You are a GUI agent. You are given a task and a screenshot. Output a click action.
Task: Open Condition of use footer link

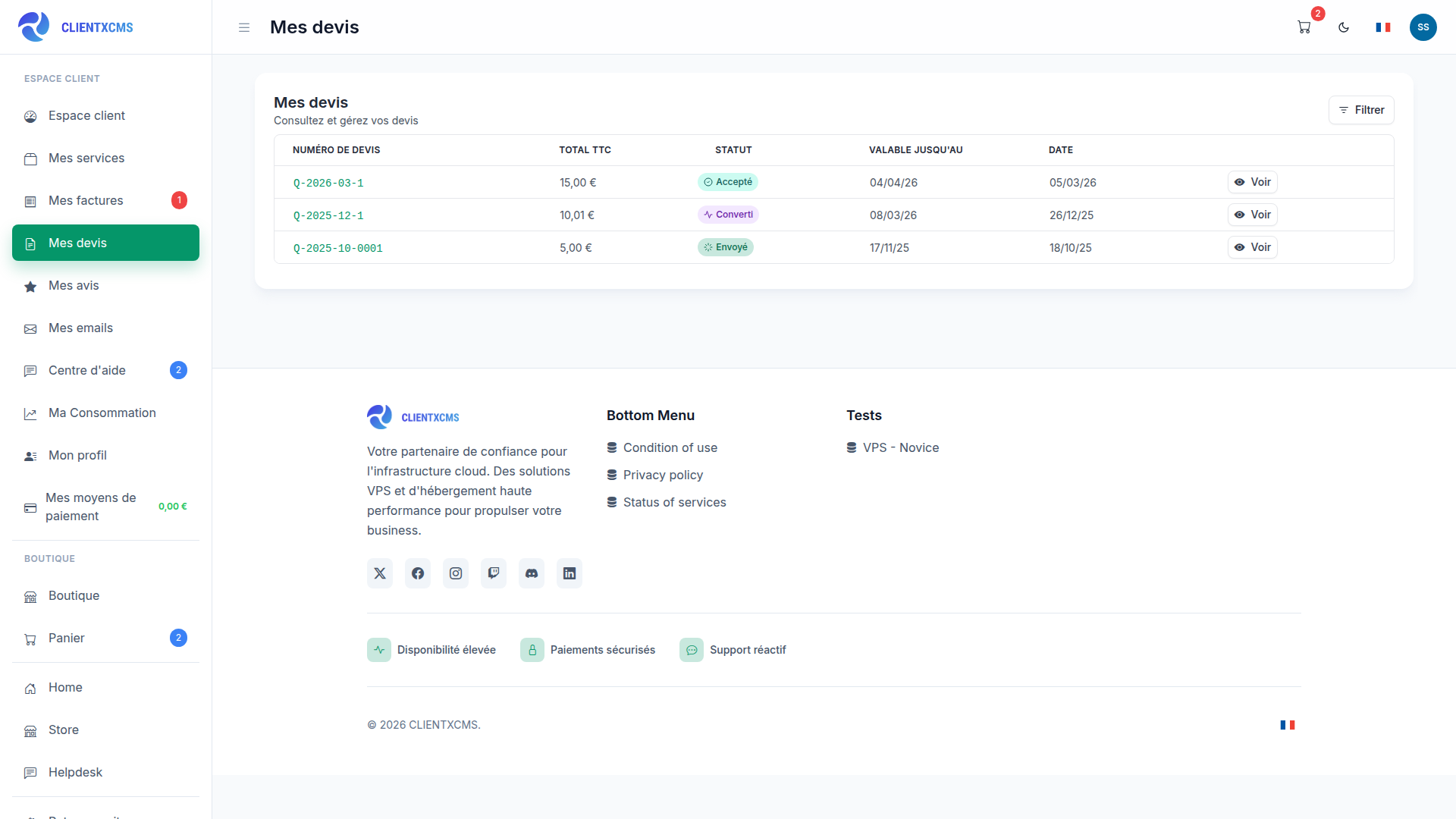coord(662,447)
